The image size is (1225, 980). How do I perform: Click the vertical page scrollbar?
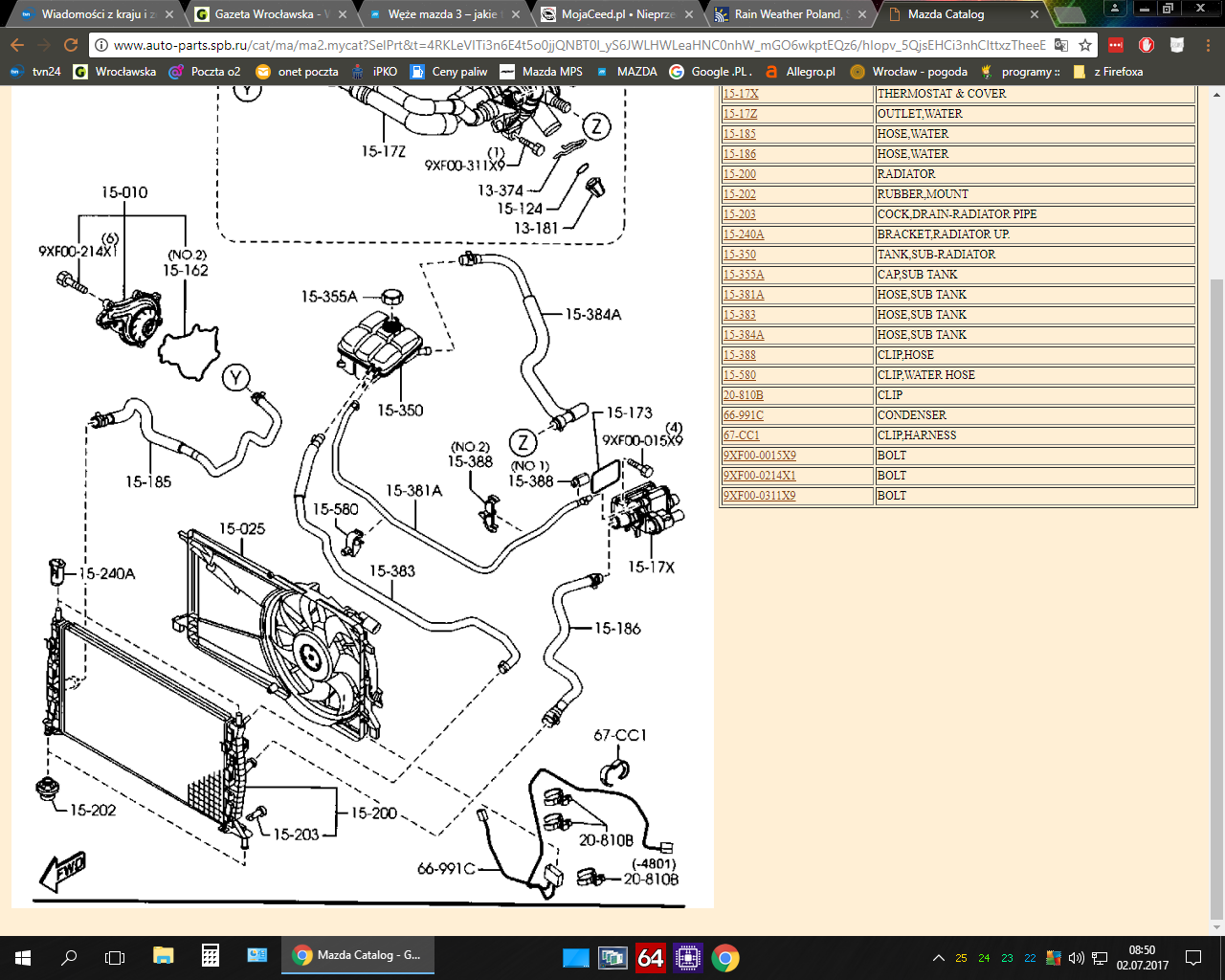point(1216,574)
